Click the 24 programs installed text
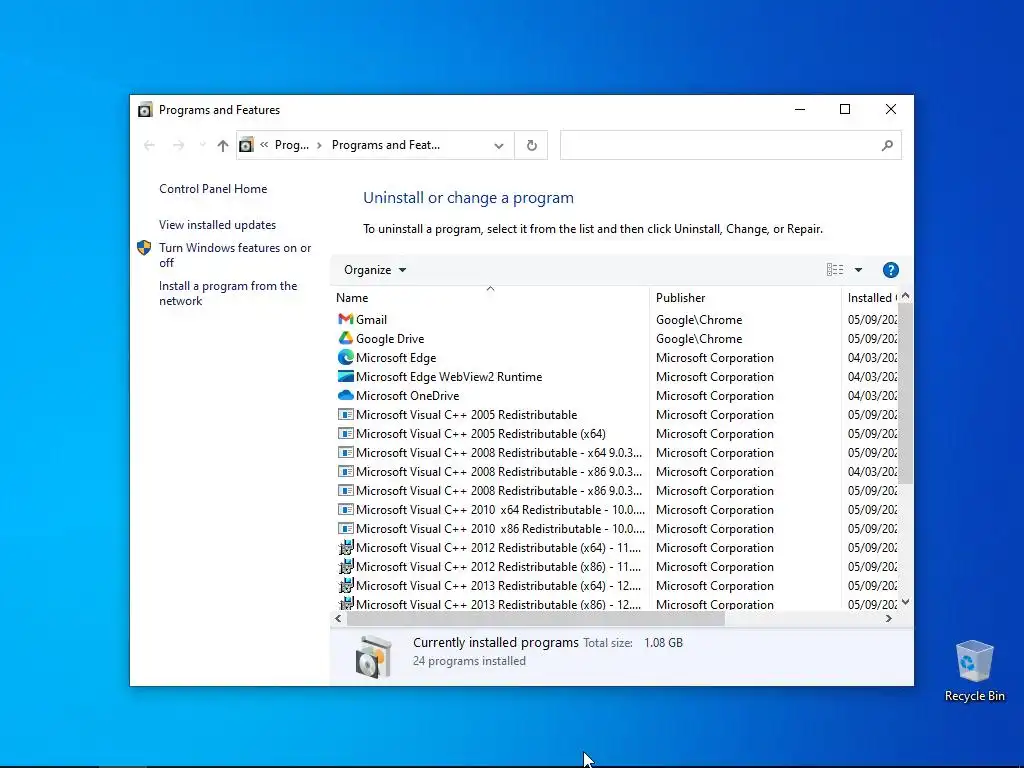Screen dimensions: 1024x768 (469, 661)
